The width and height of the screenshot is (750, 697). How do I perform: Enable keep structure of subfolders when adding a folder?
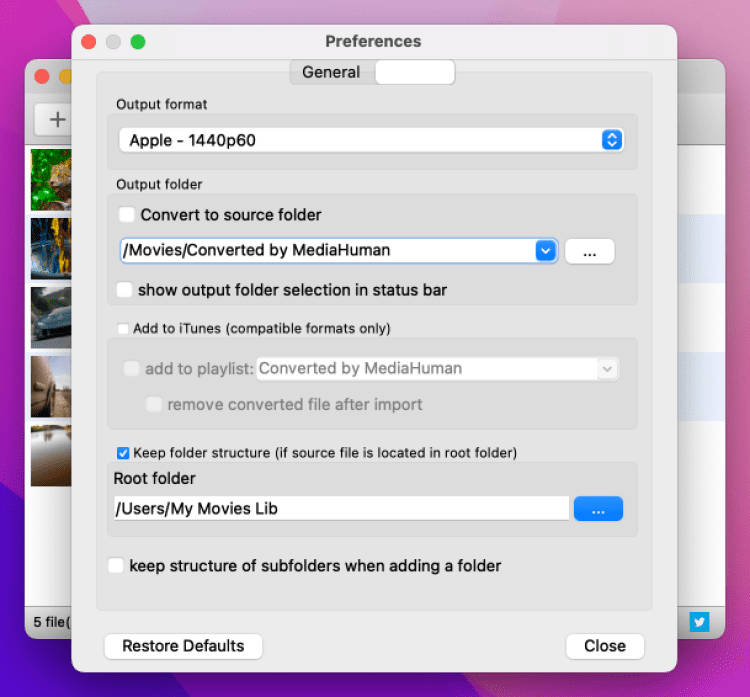pyautogui.click(x=116, y=565)
